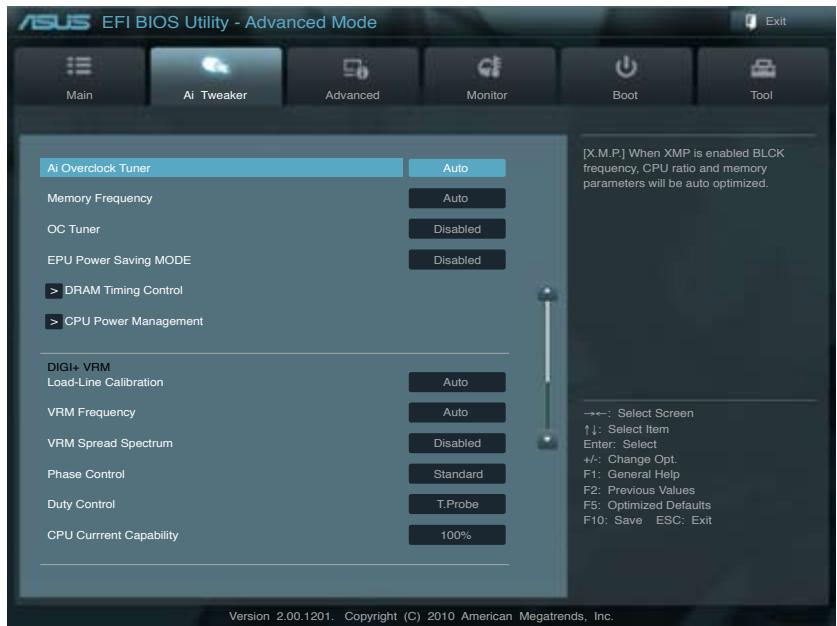Open VRM Frequency Auto dropdown
The image size is (837, 626).
tap(457, 412)
